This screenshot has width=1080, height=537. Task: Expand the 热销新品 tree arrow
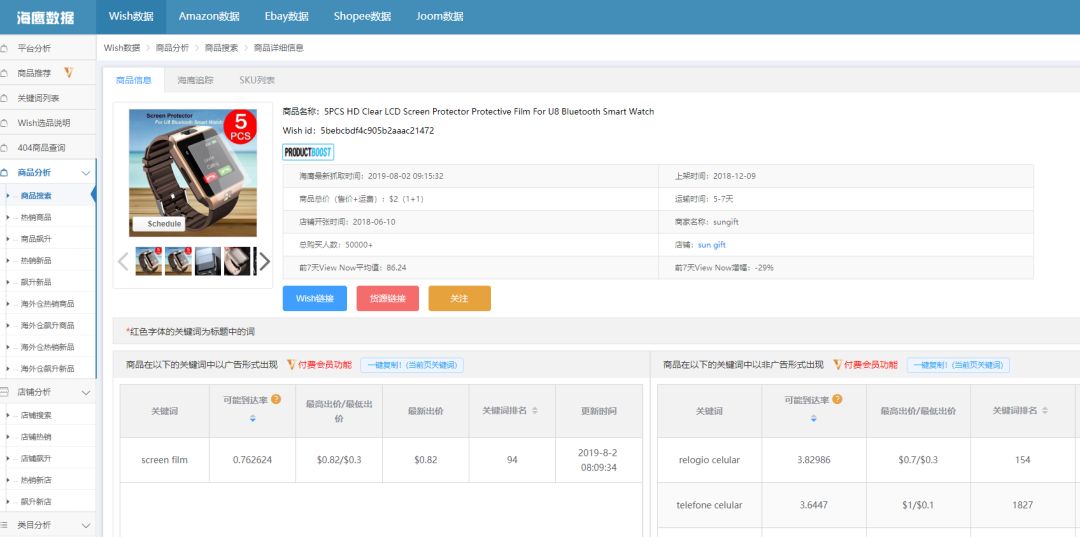point(8,261)
